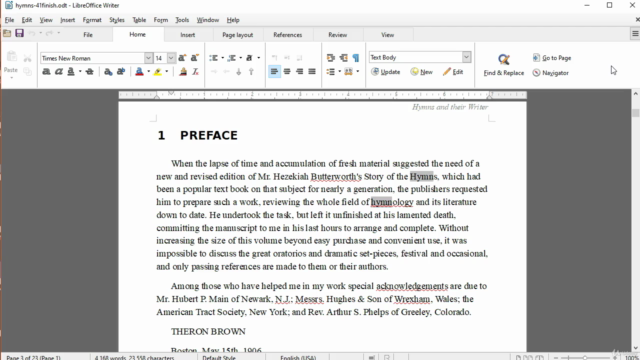
Task: Open the Go to Page dialog
Action: tap(552, 58)
